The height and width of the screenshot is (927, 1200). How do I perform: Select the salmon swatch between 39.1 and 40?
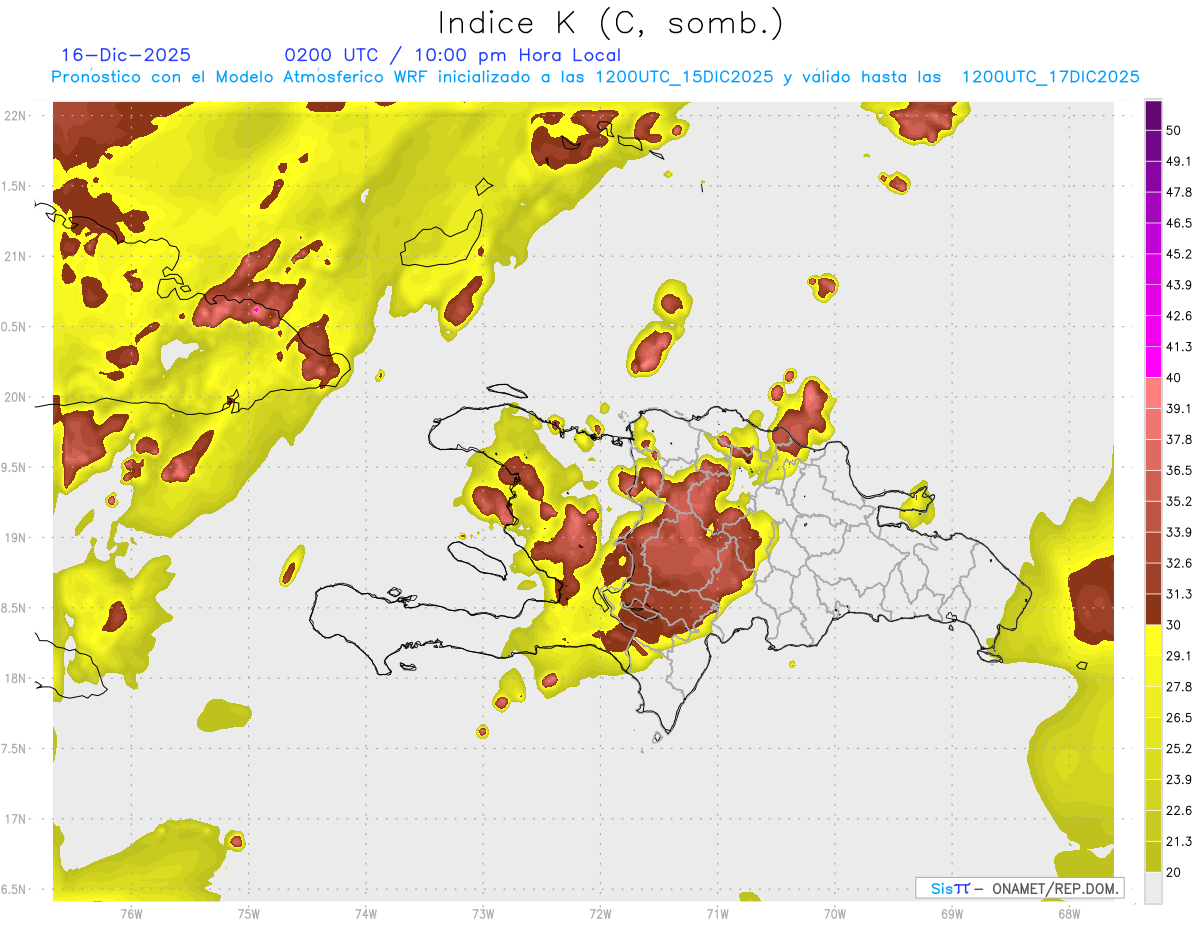pyautogui.click(x=1154, y=393)
